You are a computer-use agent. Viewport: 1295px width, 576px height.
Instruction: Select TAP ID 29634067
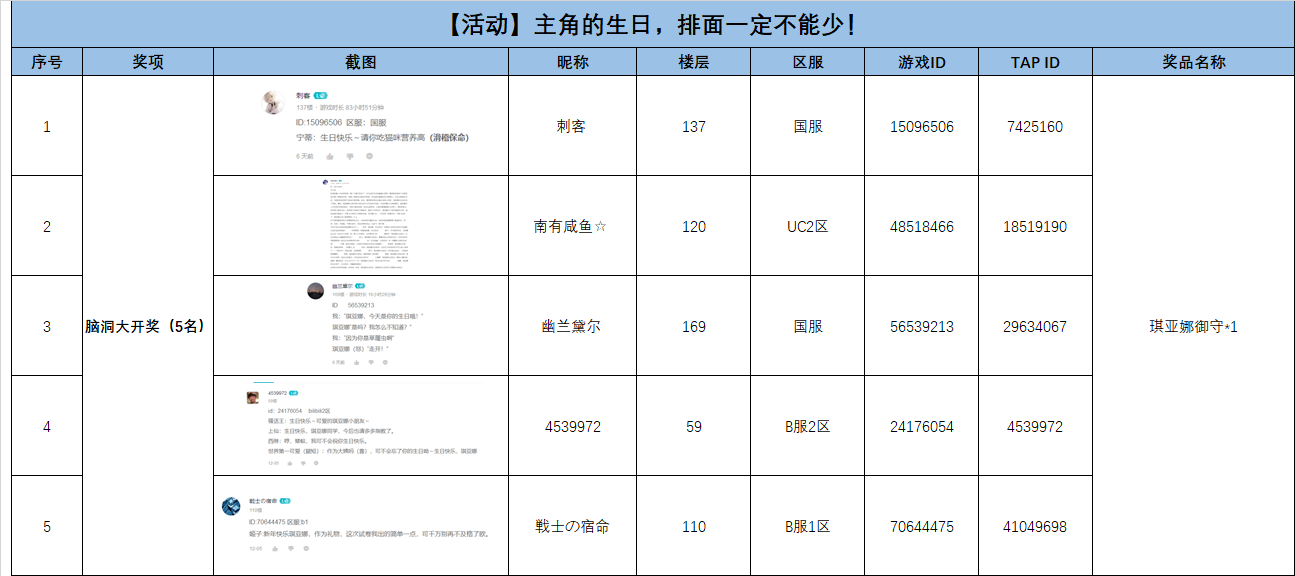pyautogui.click(x=1035, y=326)
